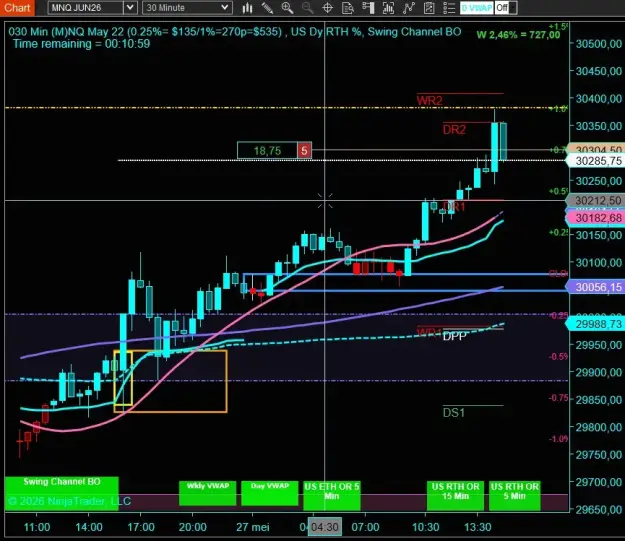Click the Time remaining = 00:10:59 text
This screenshot has height=541, width=625.
click(82, 44)
